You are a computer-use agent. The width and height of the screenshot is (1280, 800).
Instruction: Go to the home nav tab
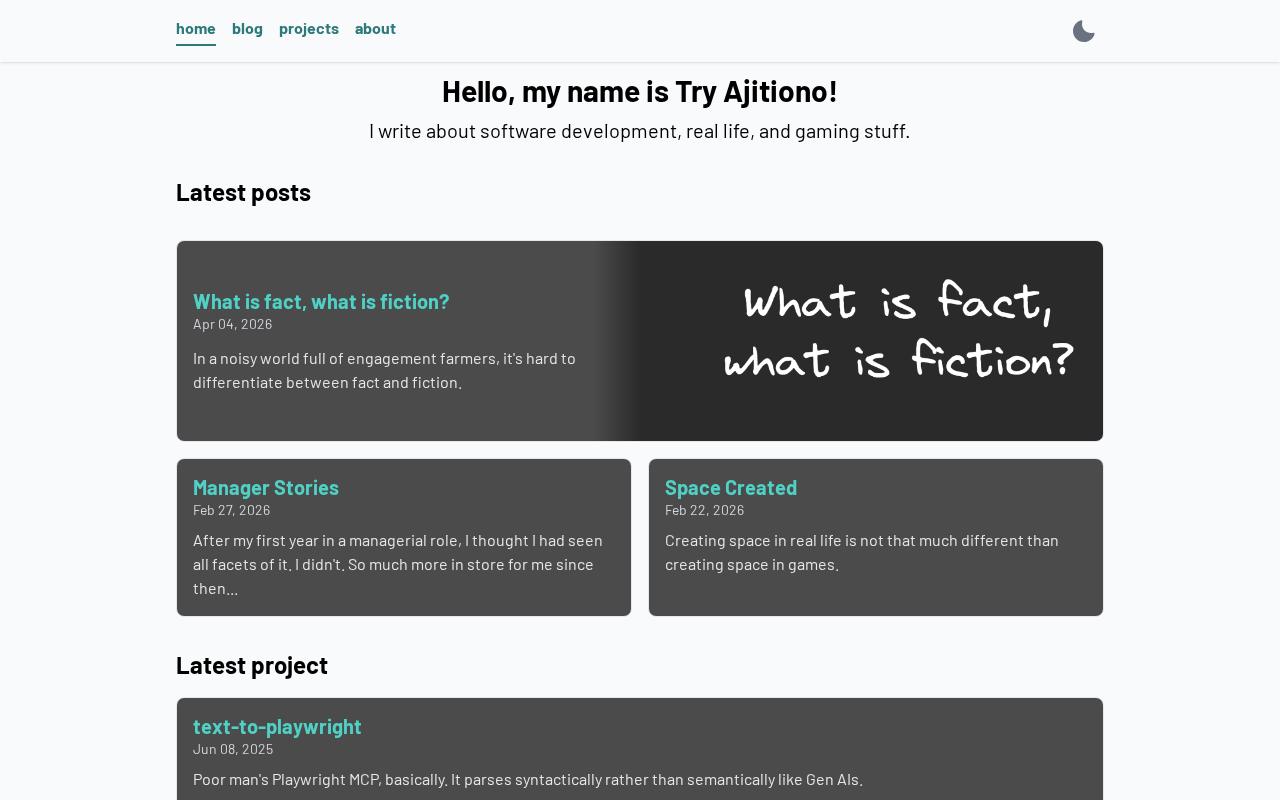[196, 29]
